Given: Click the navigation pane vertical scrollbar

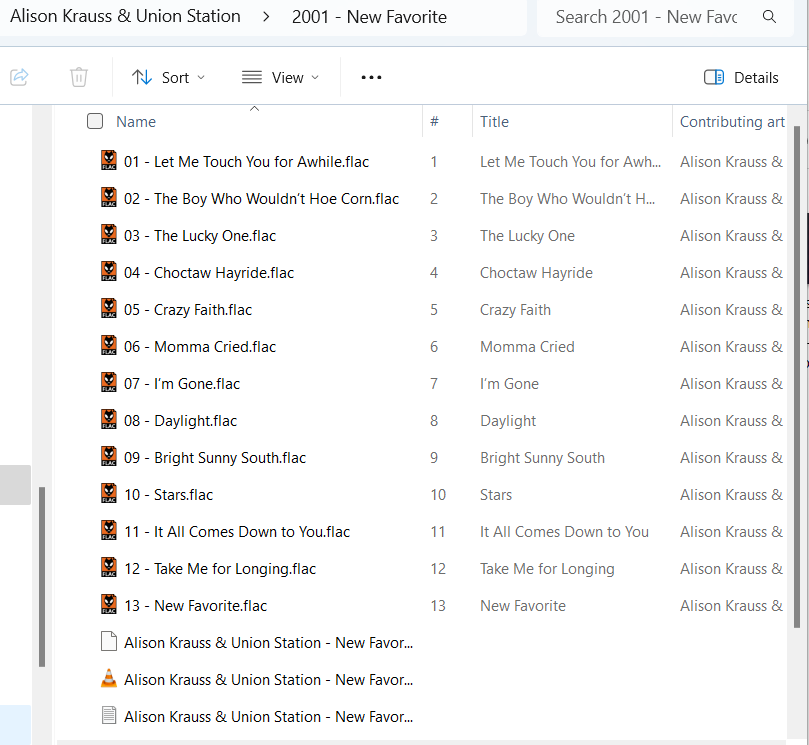Looking at the screenshot, I should coord(42,577).
